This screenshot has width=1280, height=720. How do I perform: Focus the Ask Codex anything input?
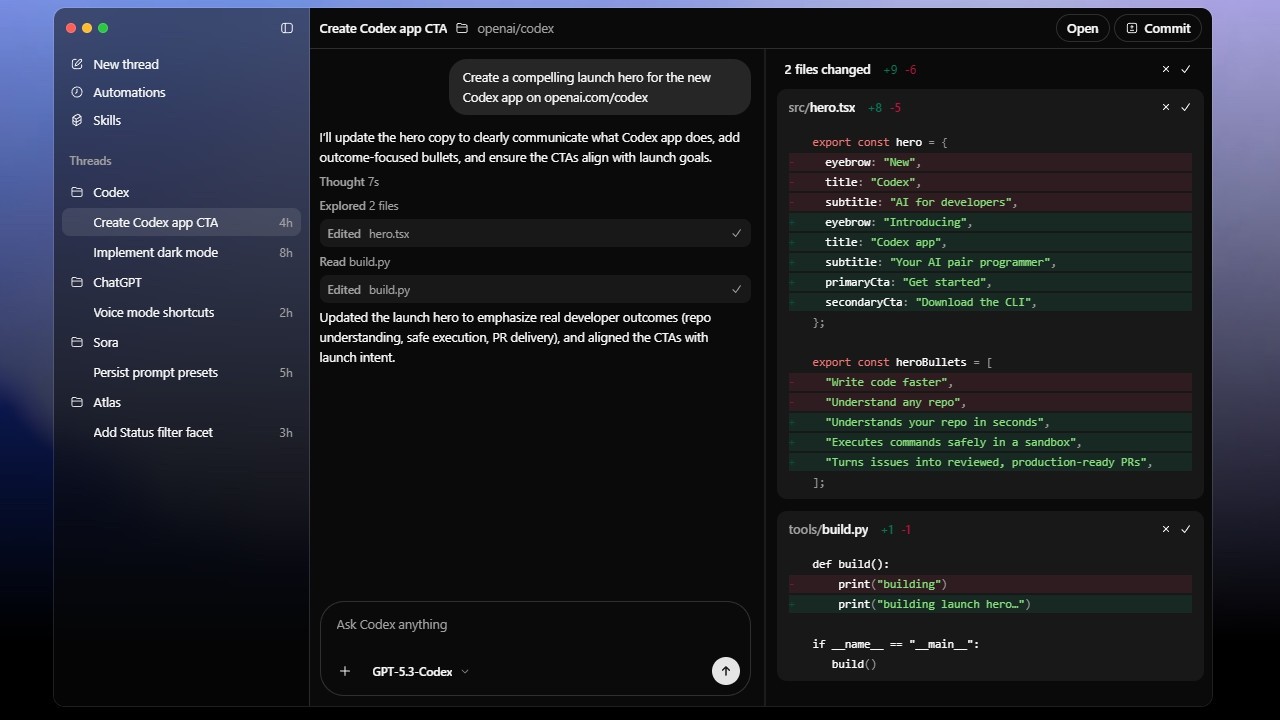(535, 625)
